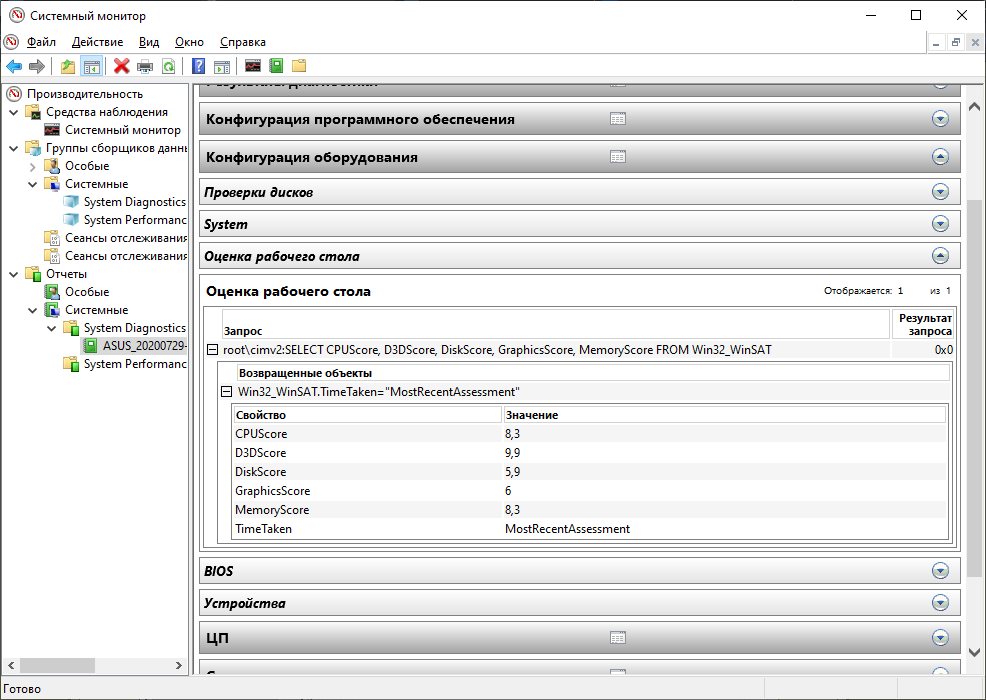Click tree pane horizontal scroll right arrow

pyautogui.click(x=179, y=665)
